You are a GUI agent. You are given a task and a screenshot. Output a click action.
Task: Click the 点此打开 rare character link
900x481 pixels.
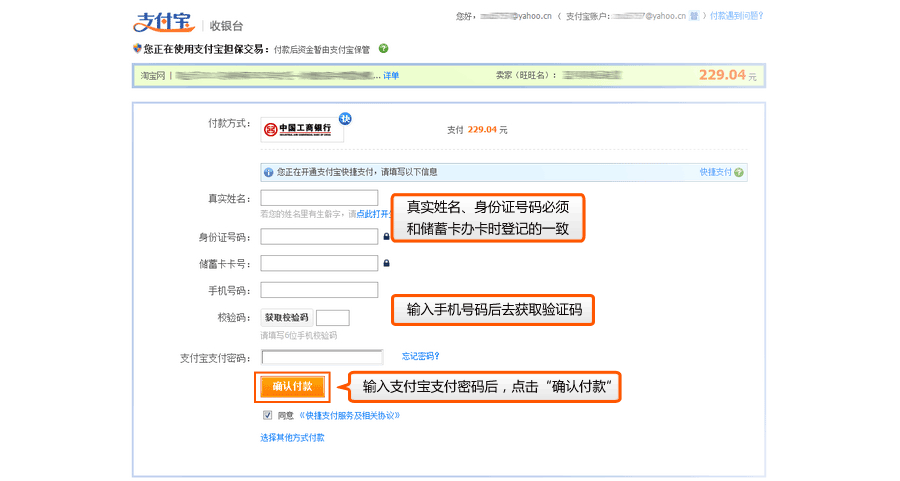click(x=373, y=214)
